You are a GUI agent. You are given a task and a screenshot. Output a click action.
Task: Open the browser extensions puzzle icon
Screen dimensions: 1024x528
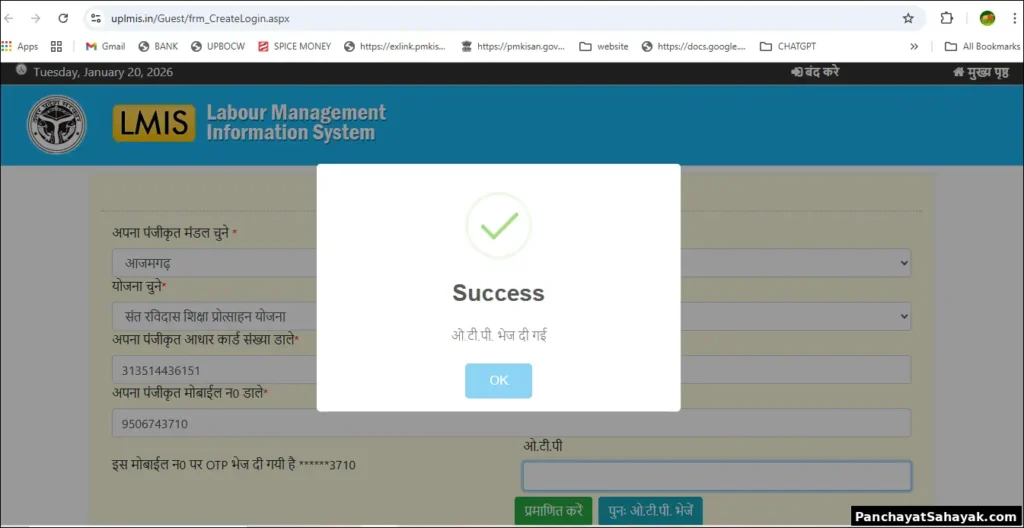click(947, 18)
